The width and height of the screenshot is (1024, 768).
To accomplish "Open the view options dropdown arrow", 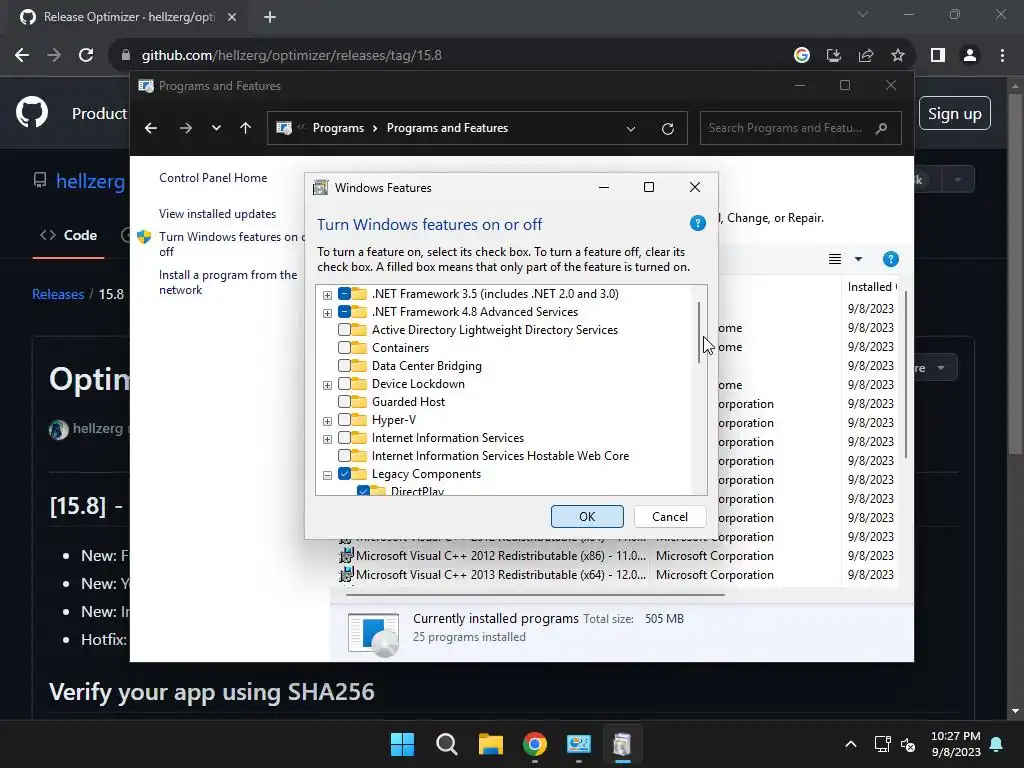I will coord(858,259).
